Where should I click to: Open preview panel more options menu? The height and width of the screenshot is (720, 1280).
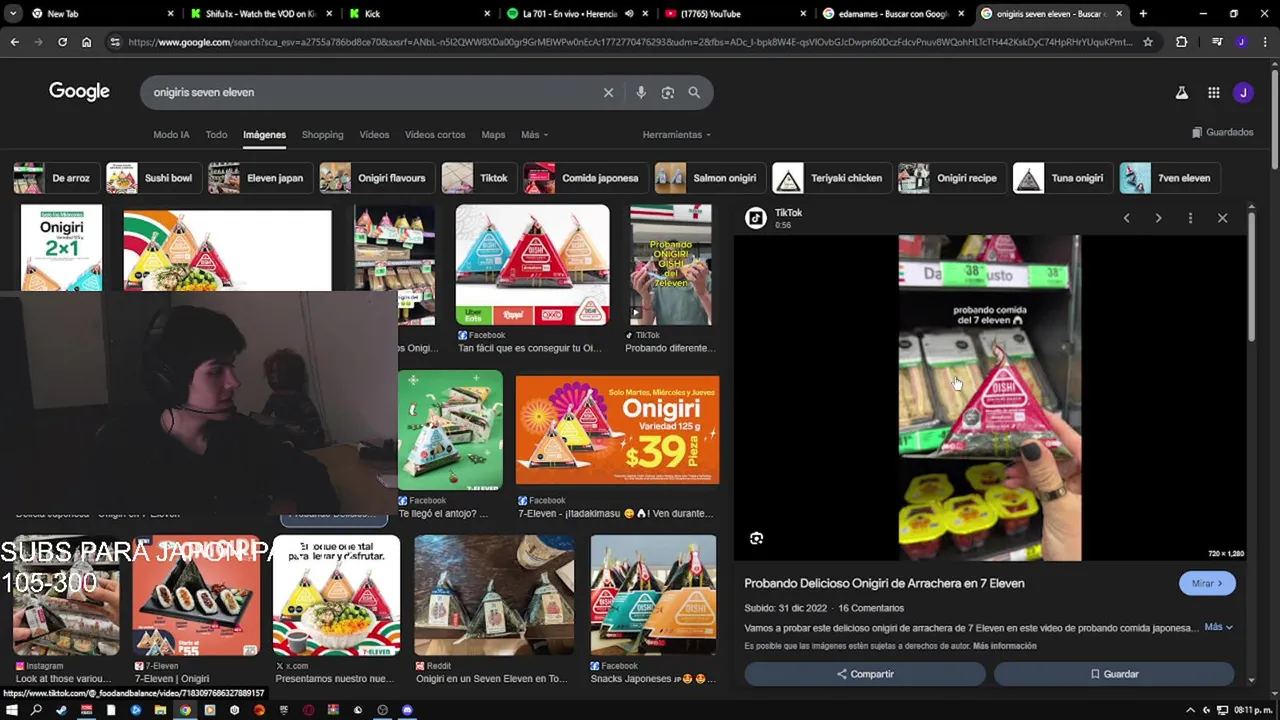(x=1190, y=218)
